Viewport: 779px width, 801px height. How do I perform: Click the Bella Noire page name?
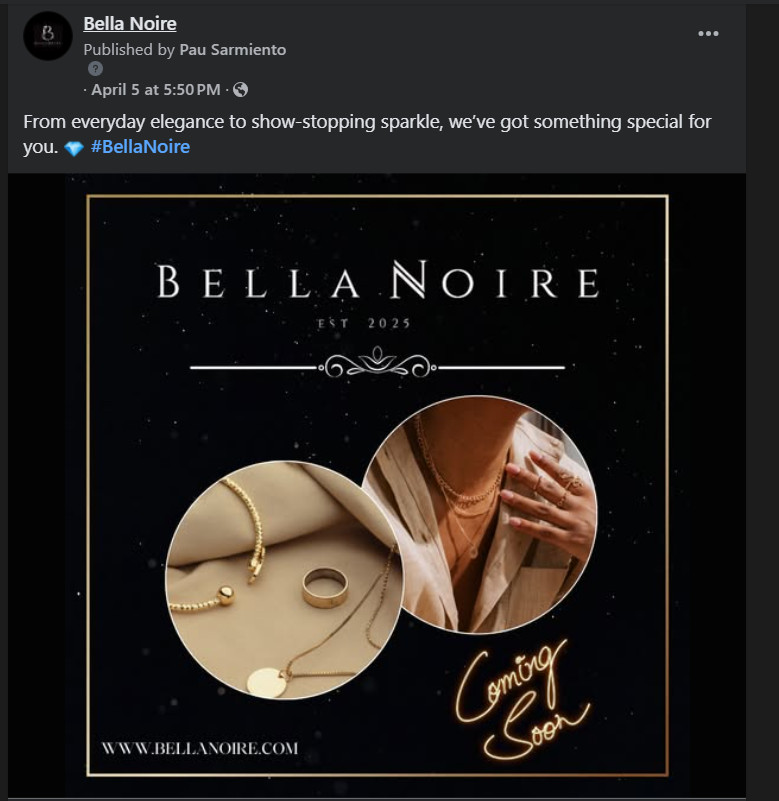(129, 23)
